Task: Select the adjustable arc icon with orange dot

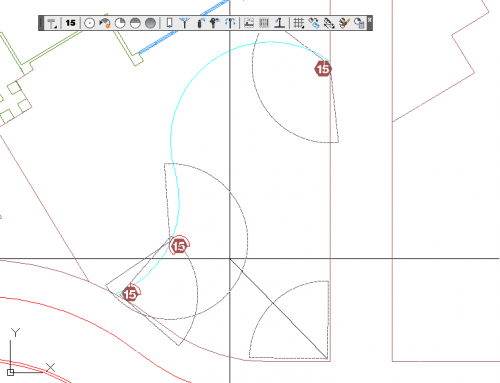Action: [105, 23]
